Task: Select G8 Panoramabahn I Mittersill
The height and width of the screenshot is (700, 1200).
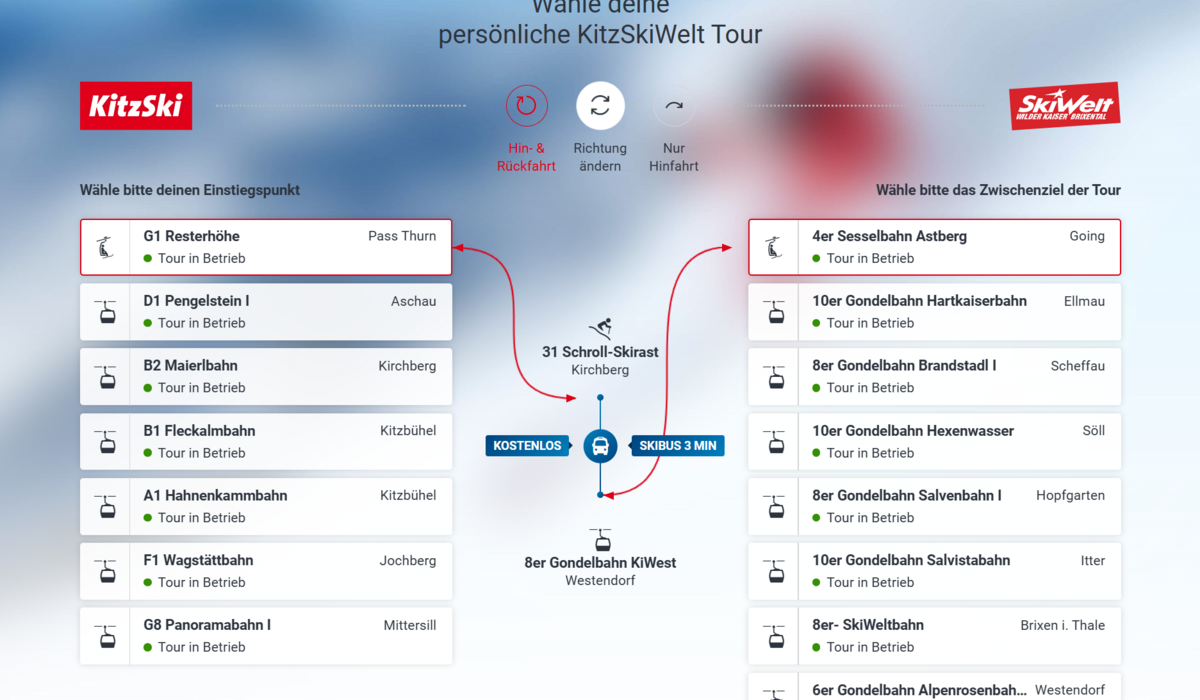Action: coord(290,636)
